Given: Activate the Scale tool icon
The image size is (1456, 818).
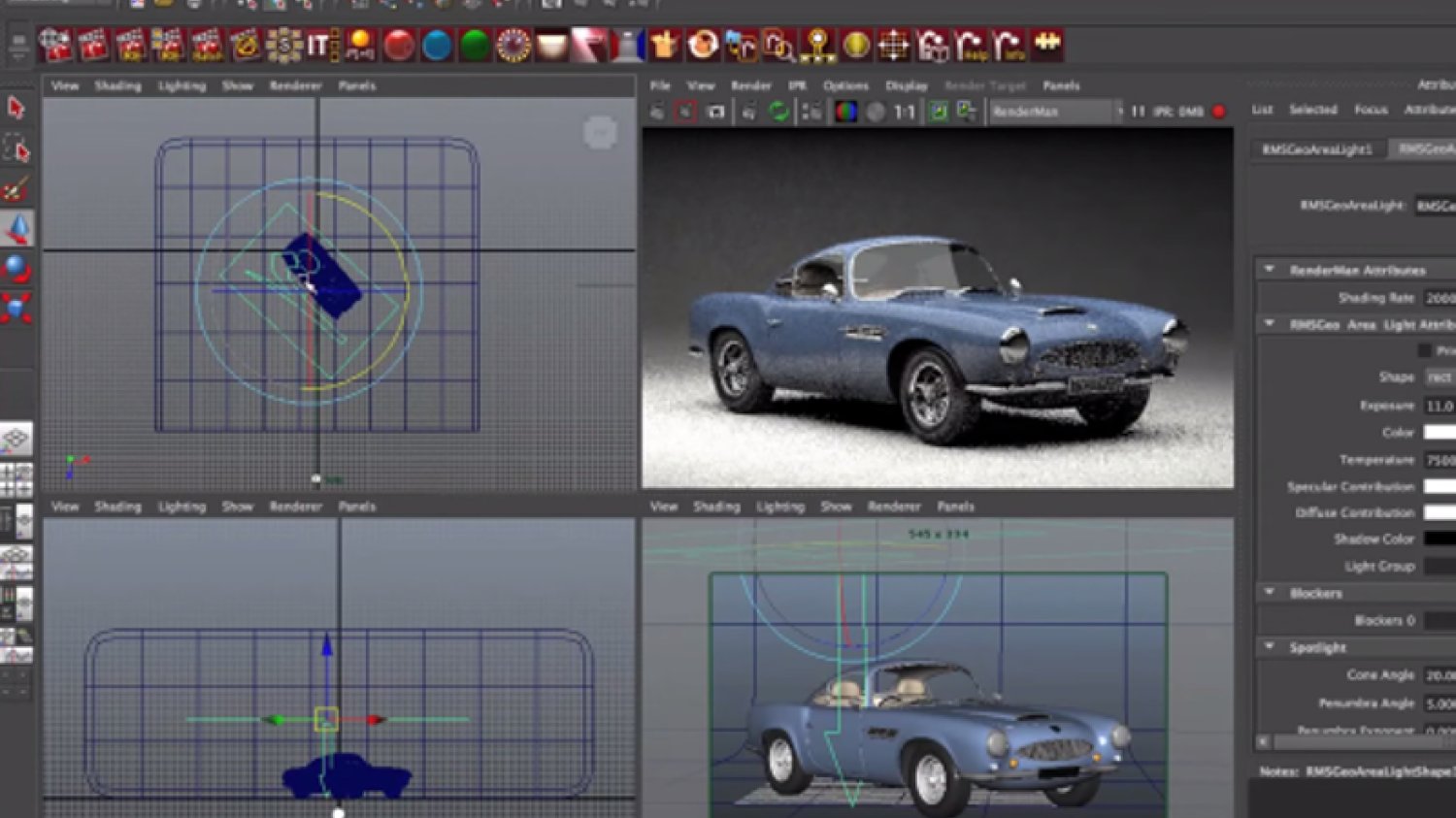Looking at the screenshot, I should [x=17, y=308].
